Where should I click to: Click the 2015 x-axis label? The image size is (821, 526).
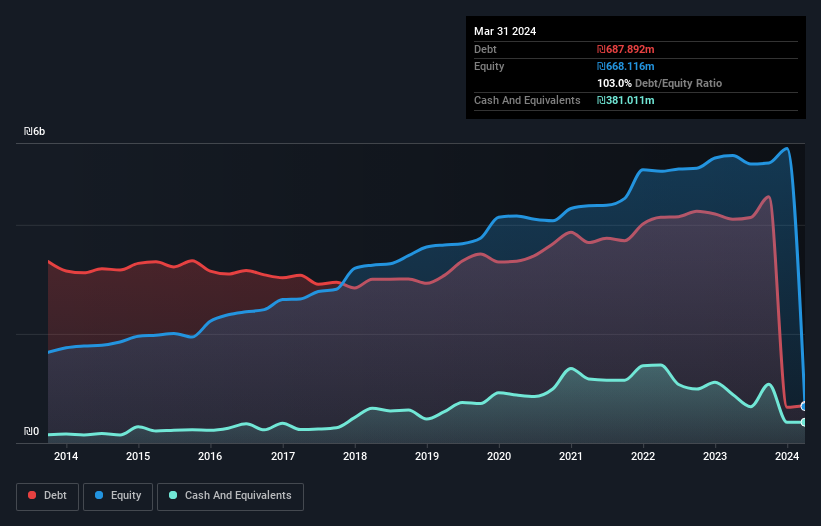[138, 456]
